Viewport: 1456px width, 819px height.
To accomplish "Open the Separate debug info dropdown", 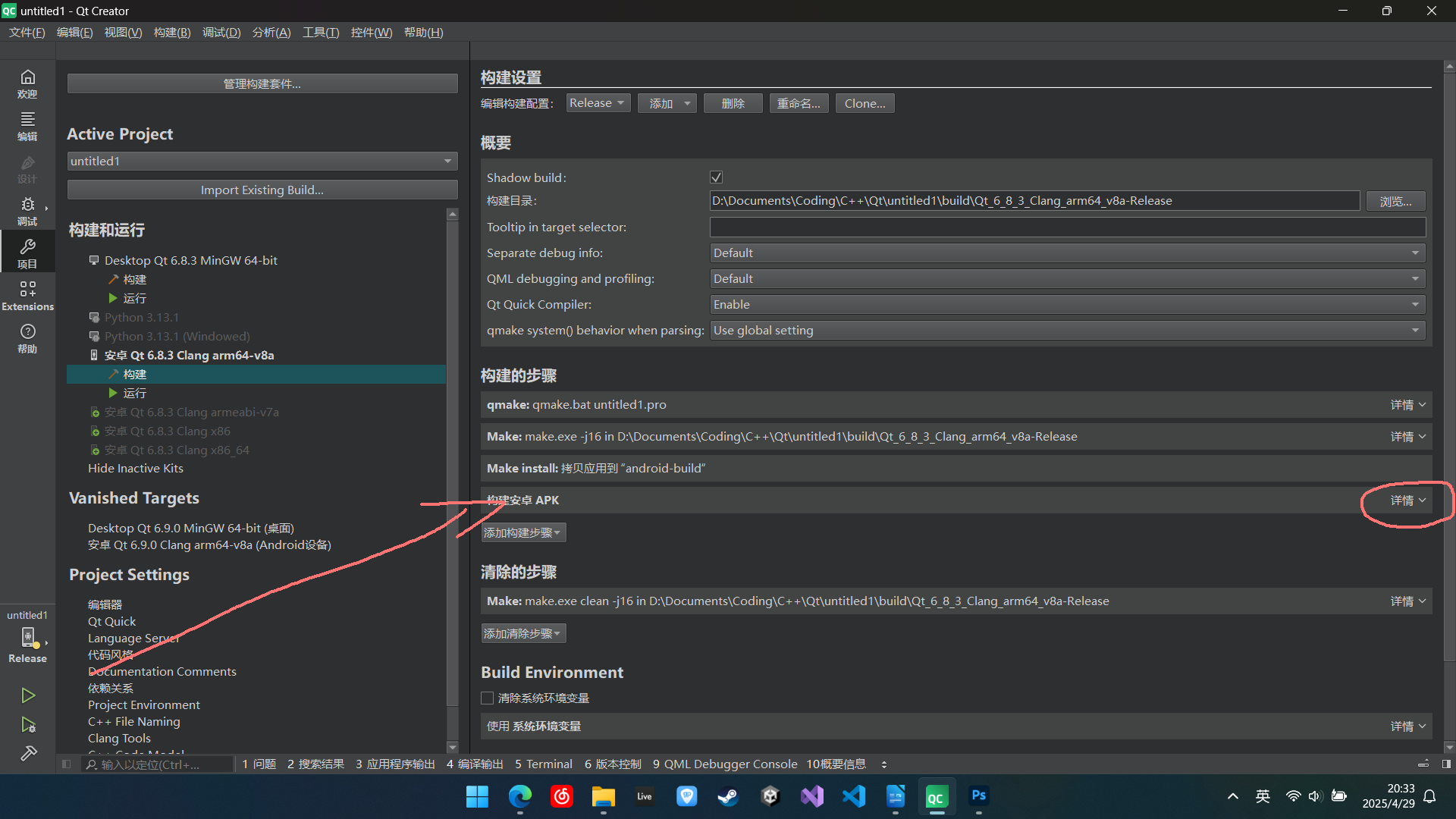I will click(1067, 253).
